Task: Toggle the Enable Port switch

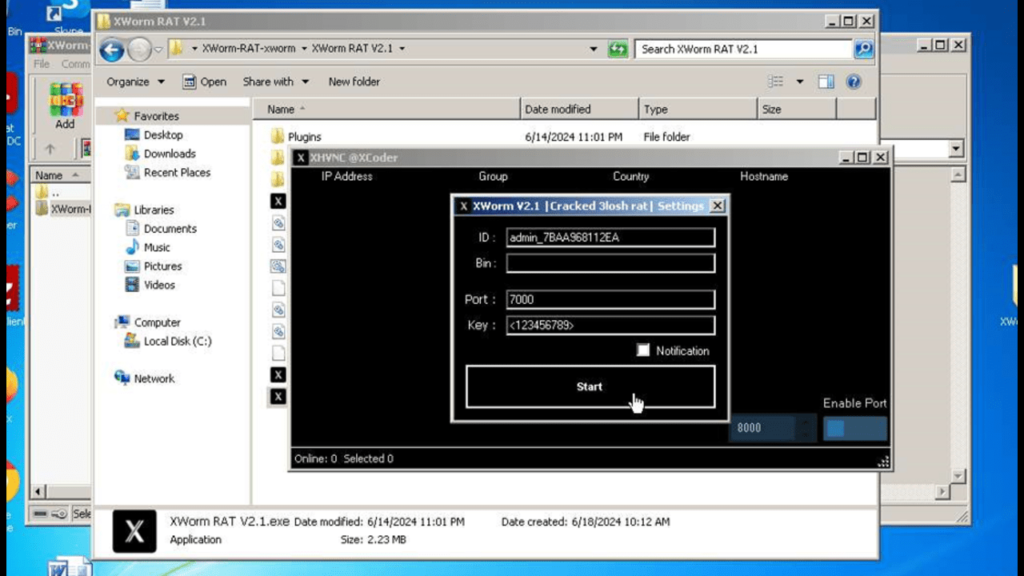Action: click(854, 428)
